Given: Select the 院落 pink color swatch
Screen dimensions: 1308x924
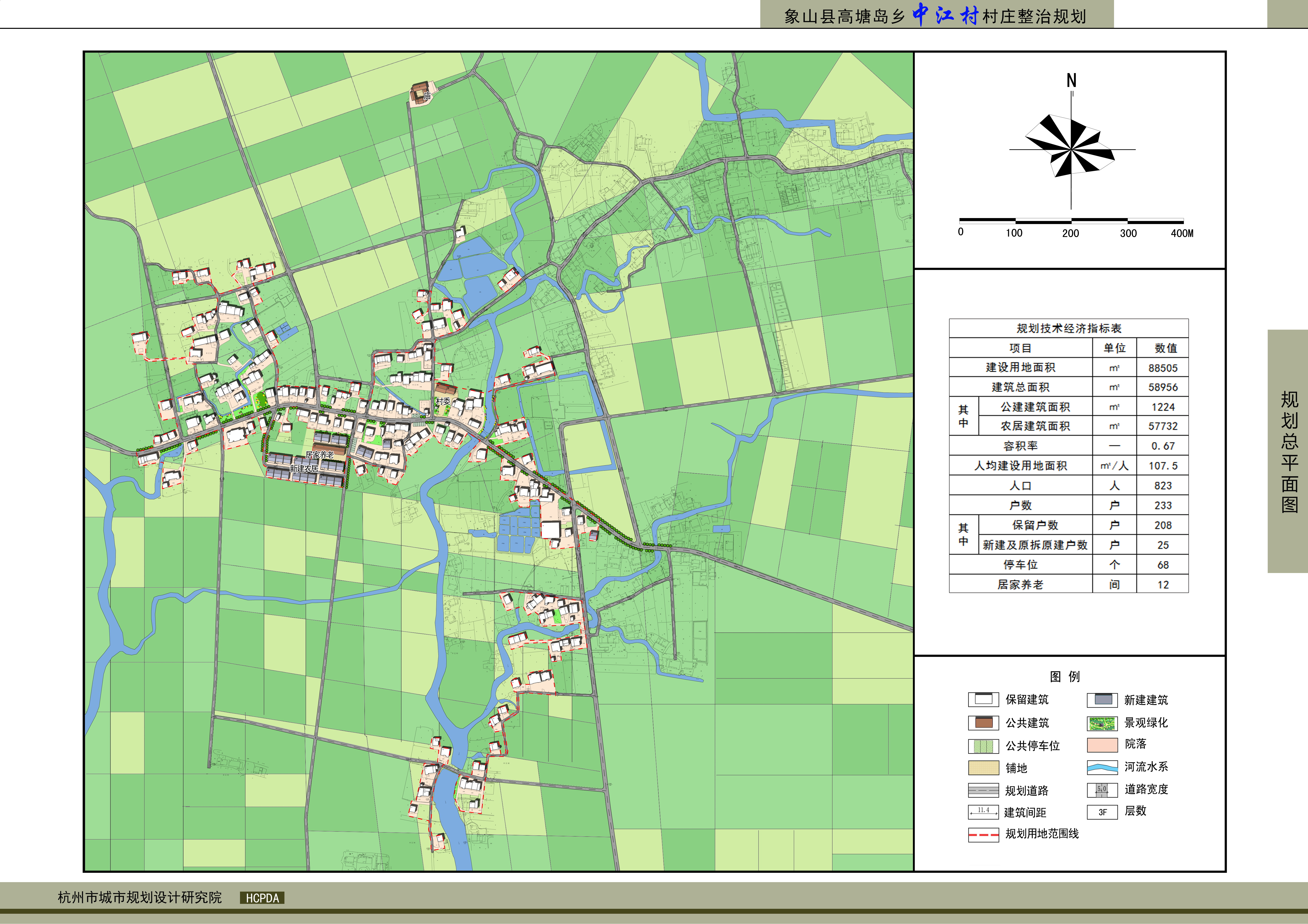Looking at the screenshot, I should (x=1102, y=745).
